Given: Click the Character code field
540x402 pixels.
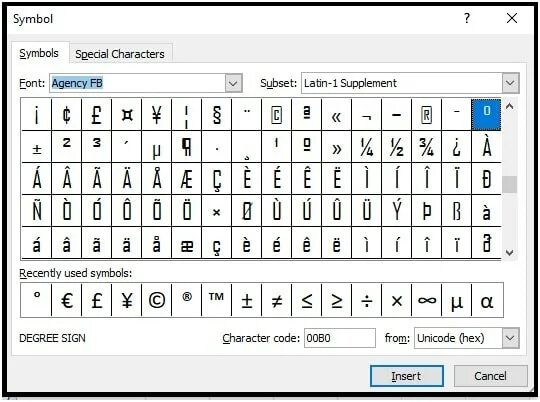Looking at the screenshot, I should click(340, 338).
